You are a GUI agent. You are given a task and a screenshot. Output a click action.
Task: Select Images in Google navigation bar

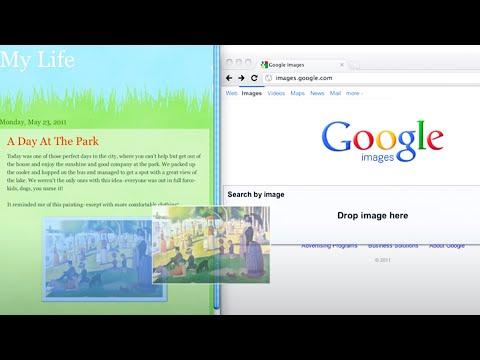coord(252,93)
